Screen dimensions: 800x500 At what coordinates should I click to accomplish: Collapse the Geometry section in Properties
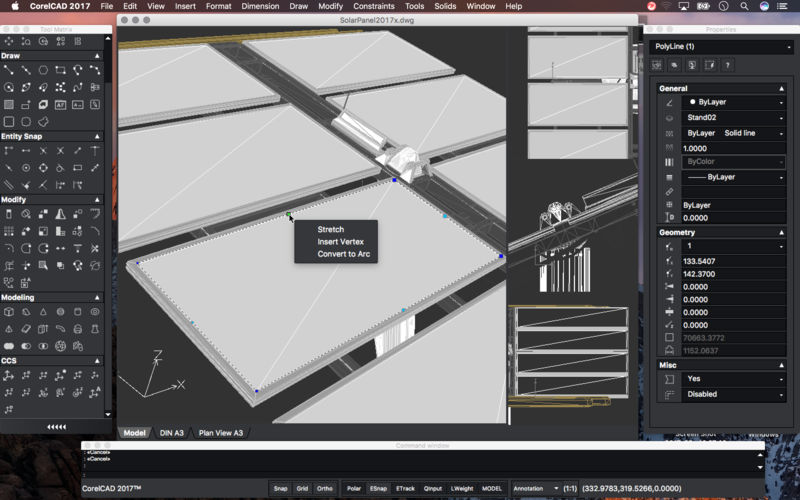coord(781,232)
